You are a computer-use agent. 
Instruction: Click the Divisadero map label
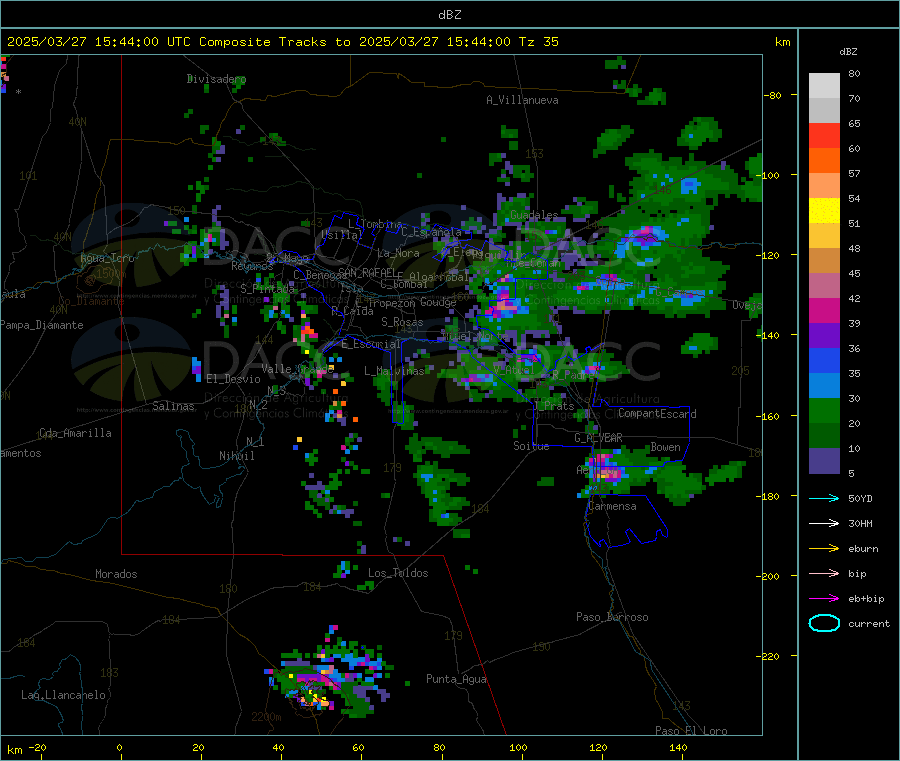coord(216,79)
